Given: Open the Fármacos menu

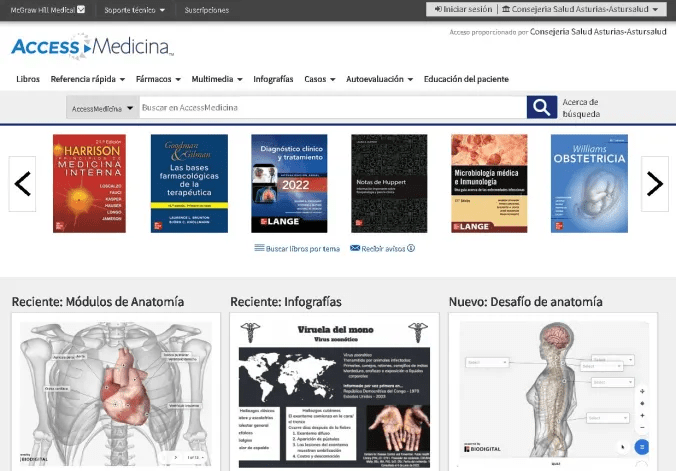Looking at the screenshot, I should (x=158, y=79).
